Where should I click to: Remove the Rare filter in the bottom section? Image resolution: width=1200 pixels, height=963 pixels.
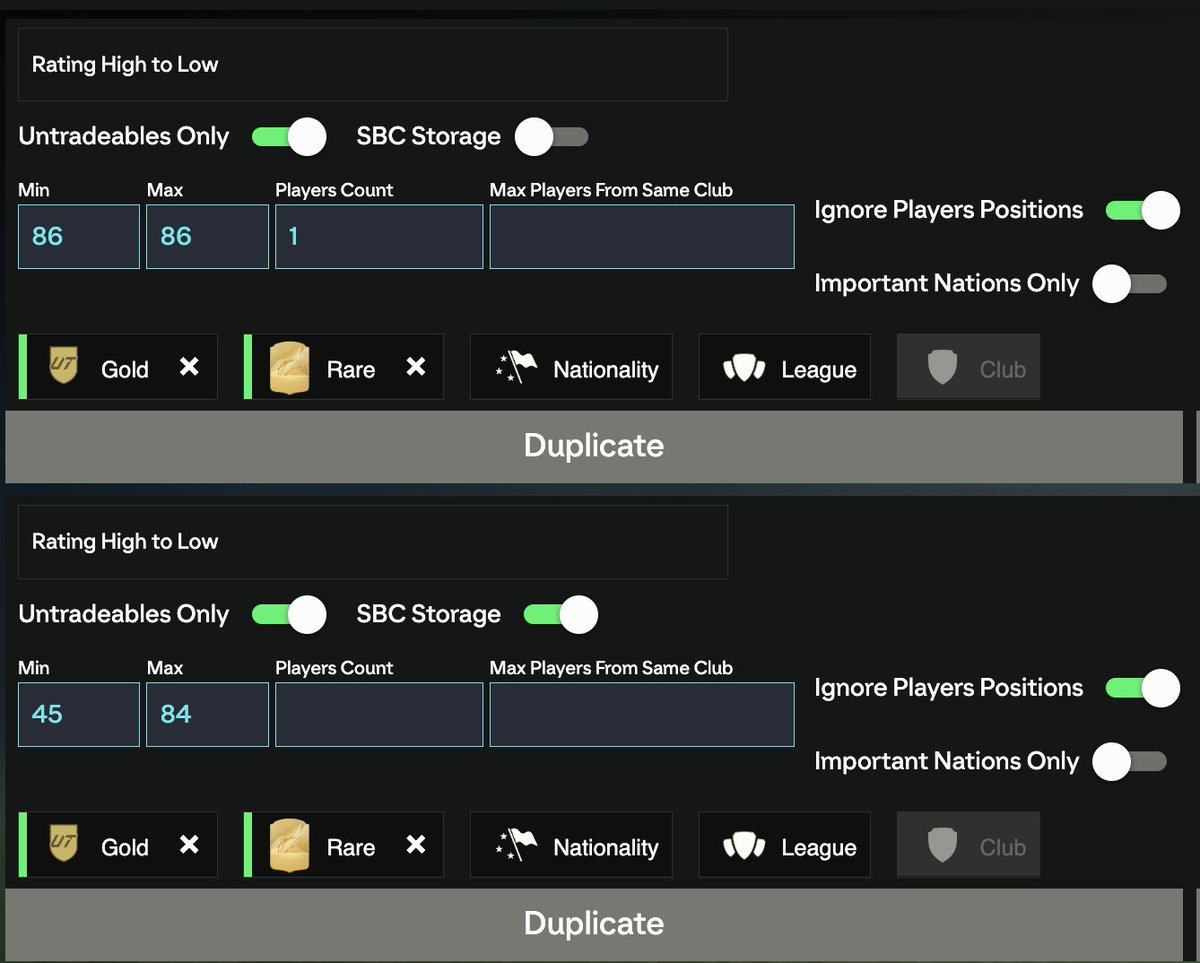pos(416,845)
